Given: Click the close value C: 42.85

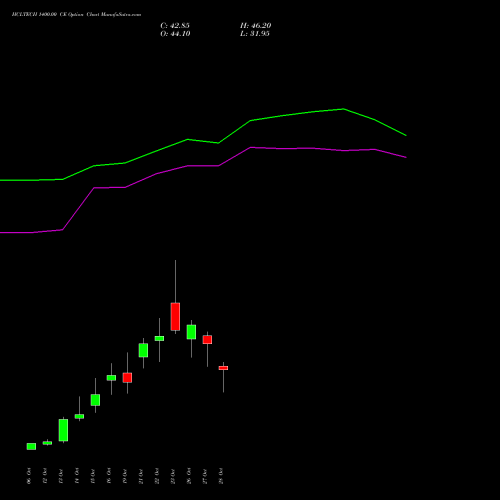Looking at the screenshot, I should point(175,26).
